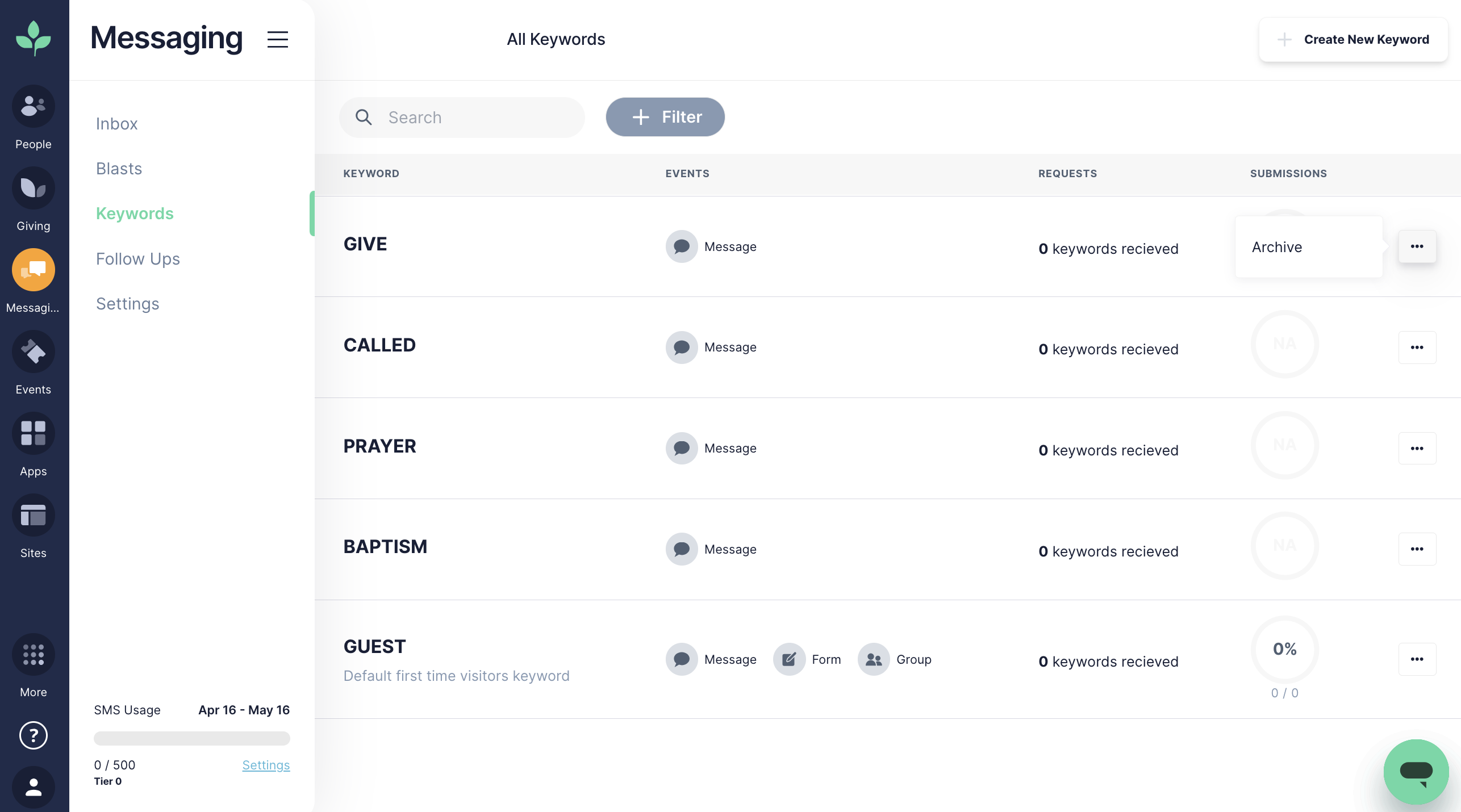Open the three-dot menu for CALLED
The height and width of the screenshot is (812, 1461).
click(x=1417, y=347)
